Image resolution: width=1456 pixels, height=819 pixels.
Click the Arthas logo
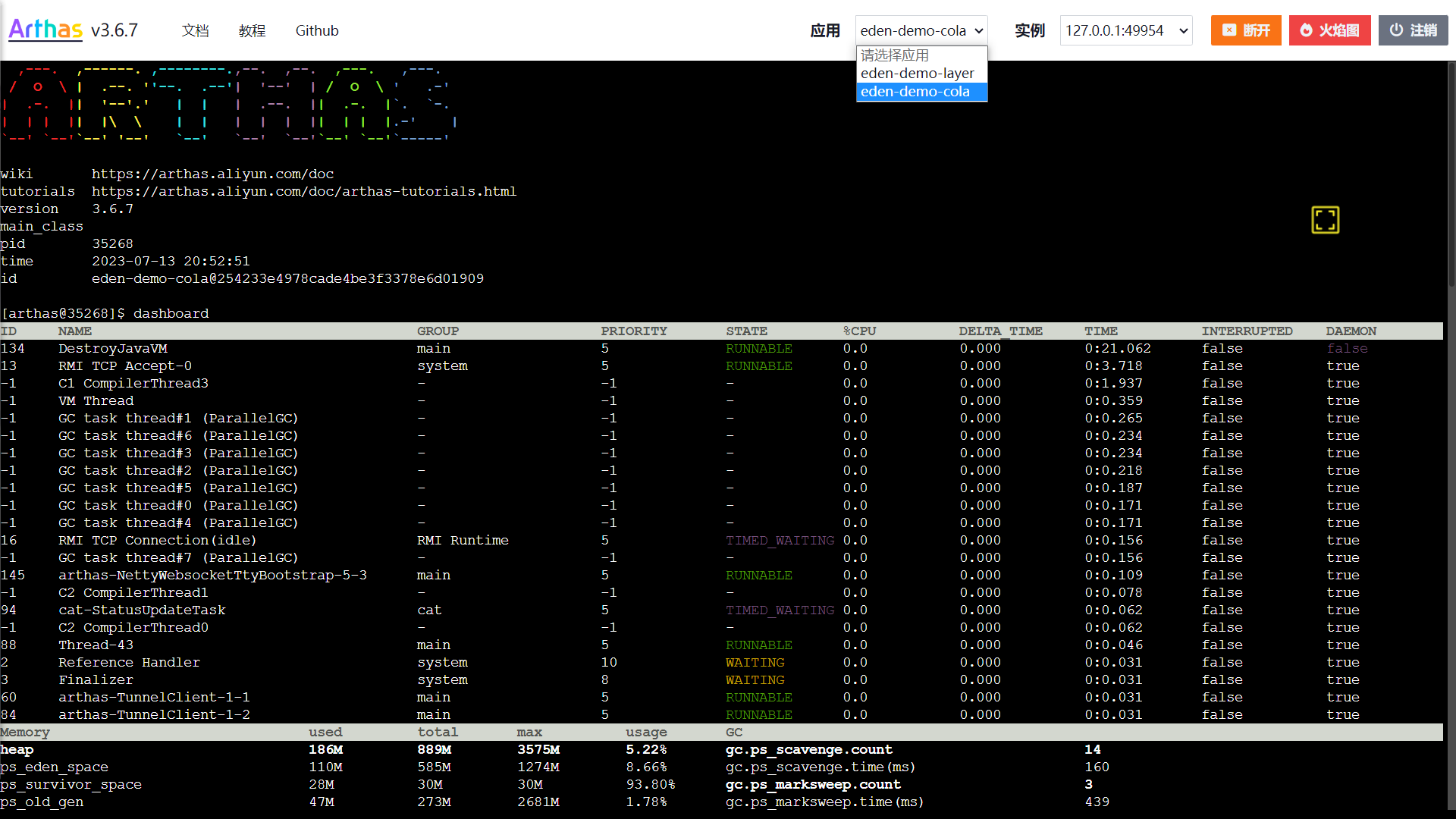(45, 30)
